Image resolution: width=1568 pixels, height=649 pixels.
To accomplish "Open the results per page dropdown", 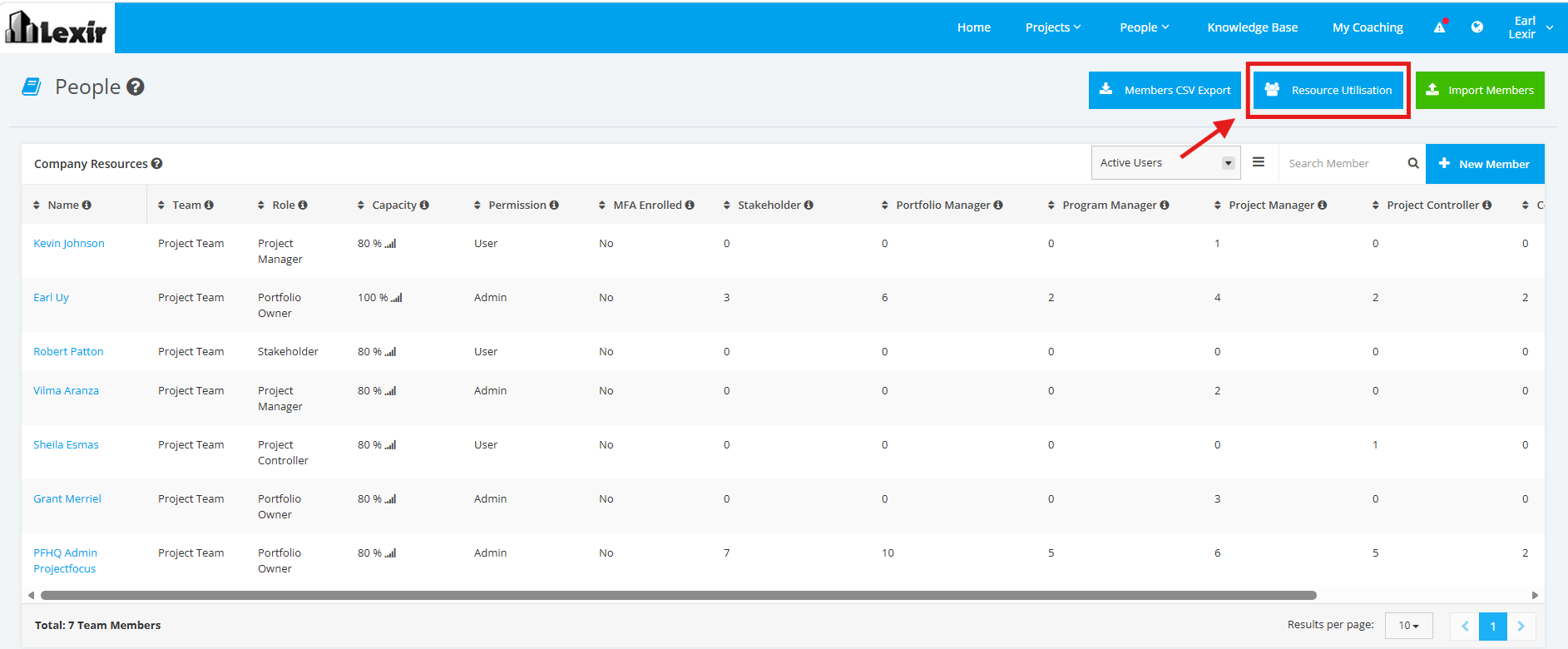I will [x=1408, y=625].
